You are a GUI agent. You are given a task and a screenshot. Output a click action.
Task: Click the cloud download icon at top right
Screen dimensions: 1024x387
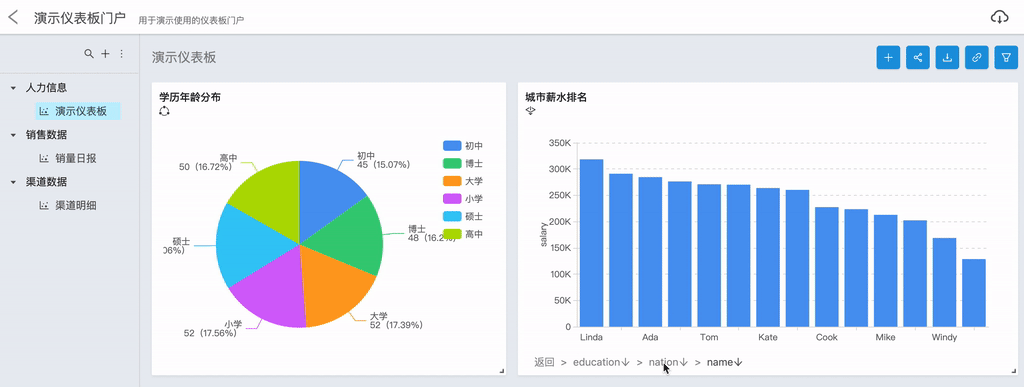point(1000,18)
